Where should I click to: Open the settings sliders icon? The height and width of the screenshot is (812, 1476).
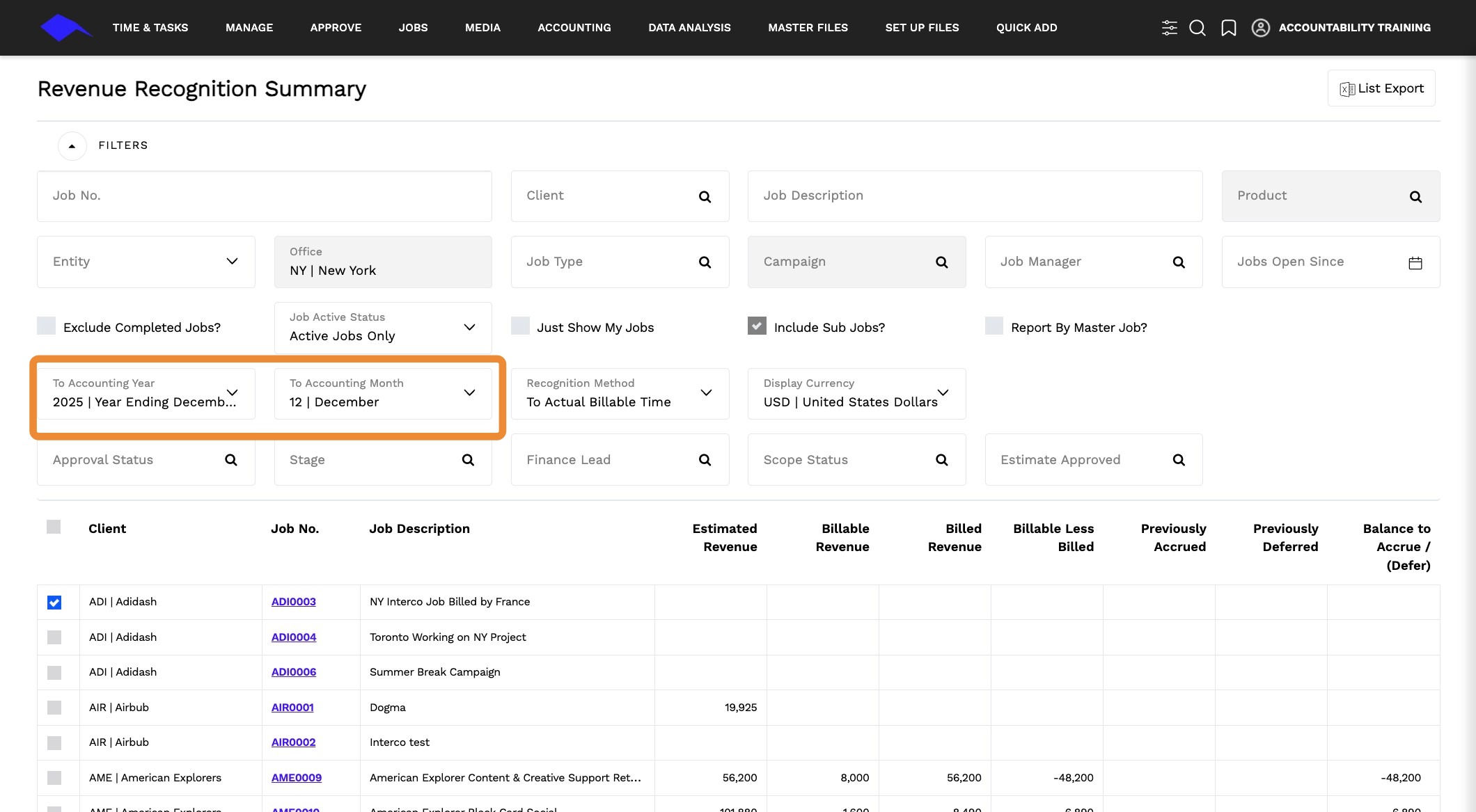(1170, 28)
